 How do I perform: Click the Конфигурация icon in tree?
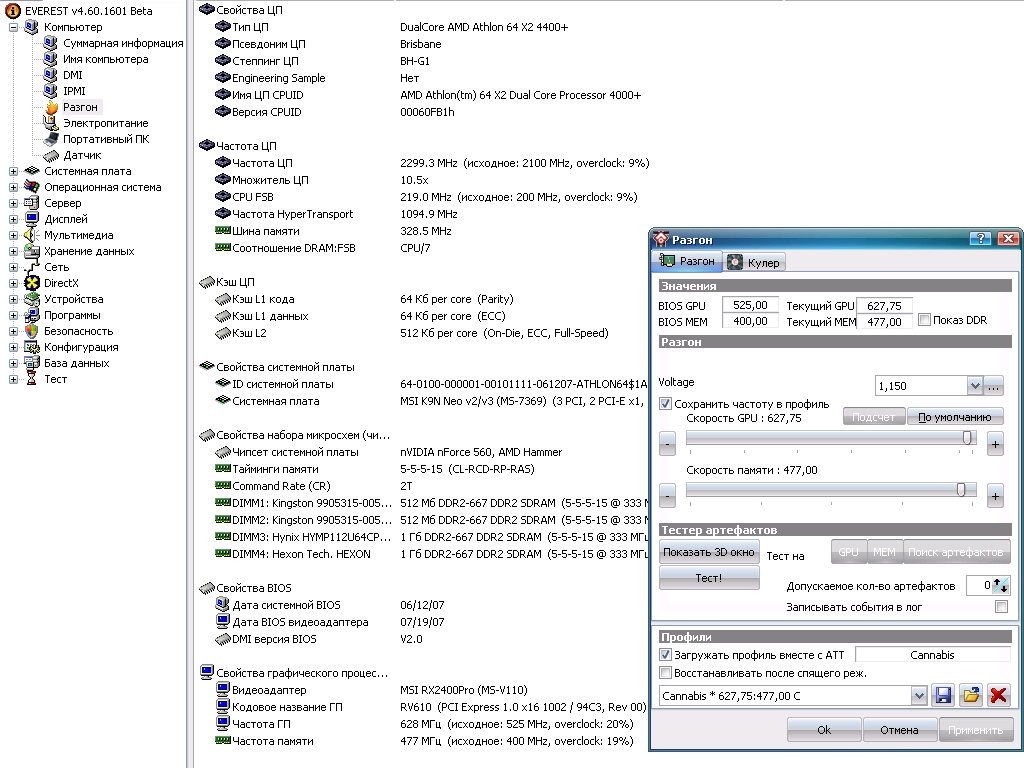coord(31,347)
